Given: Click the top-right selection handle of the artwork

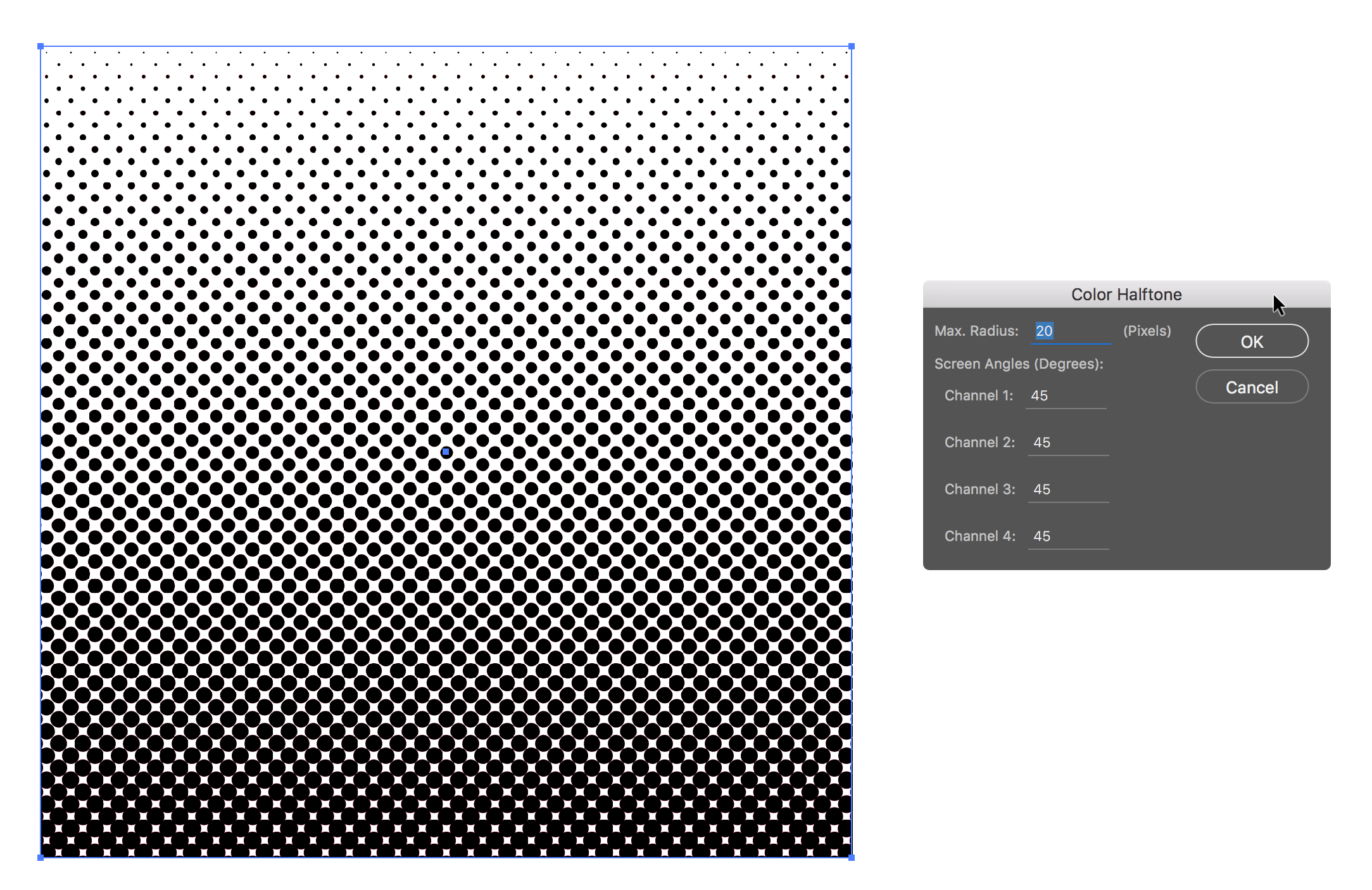Looking at the screenshot, I should [852, 46].
